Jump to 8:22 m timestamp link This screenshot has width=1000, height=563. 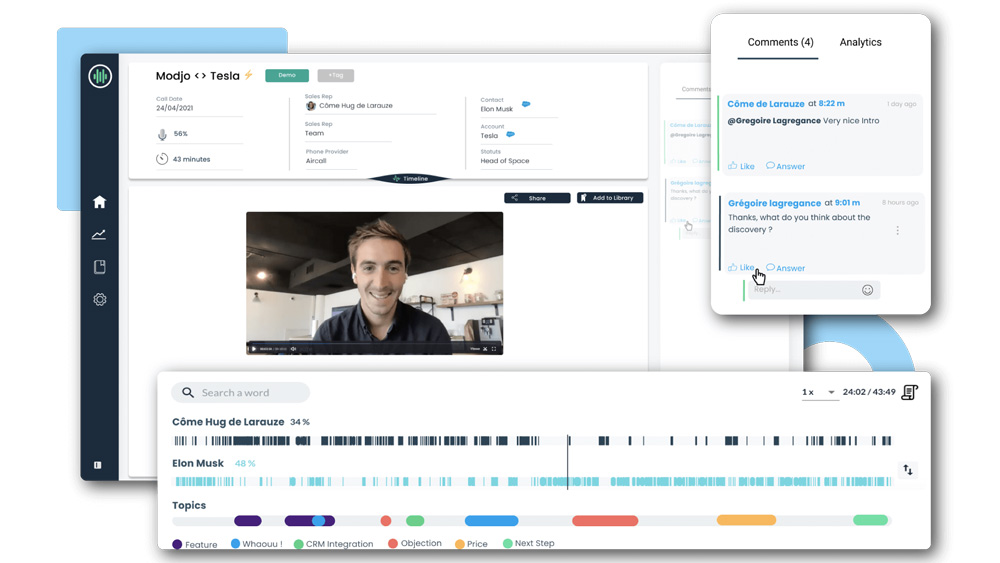(832, 103)
